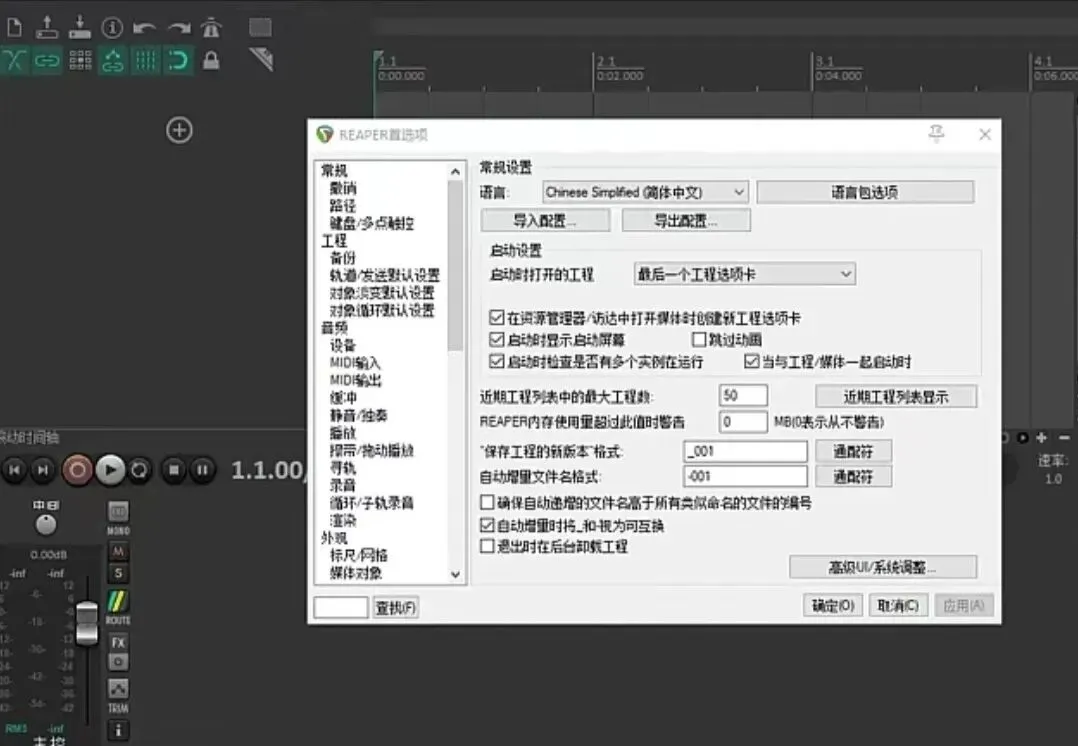The image size is (1078, 746).
Task: Solo master track with S button
Action: [118, 573]
